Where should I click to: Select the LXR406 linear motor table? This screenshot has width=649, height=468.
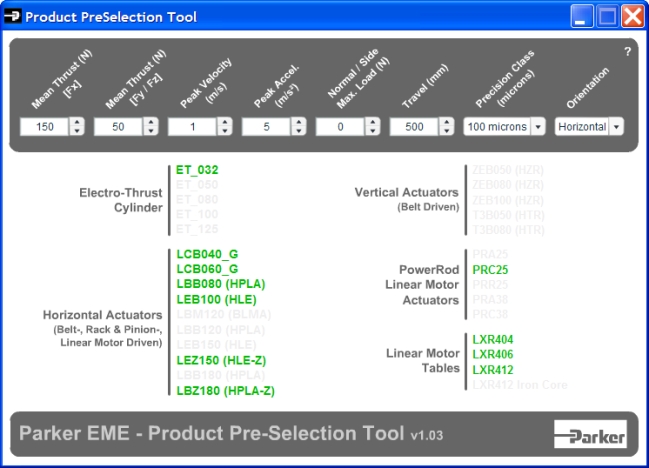tap(493, 355)
